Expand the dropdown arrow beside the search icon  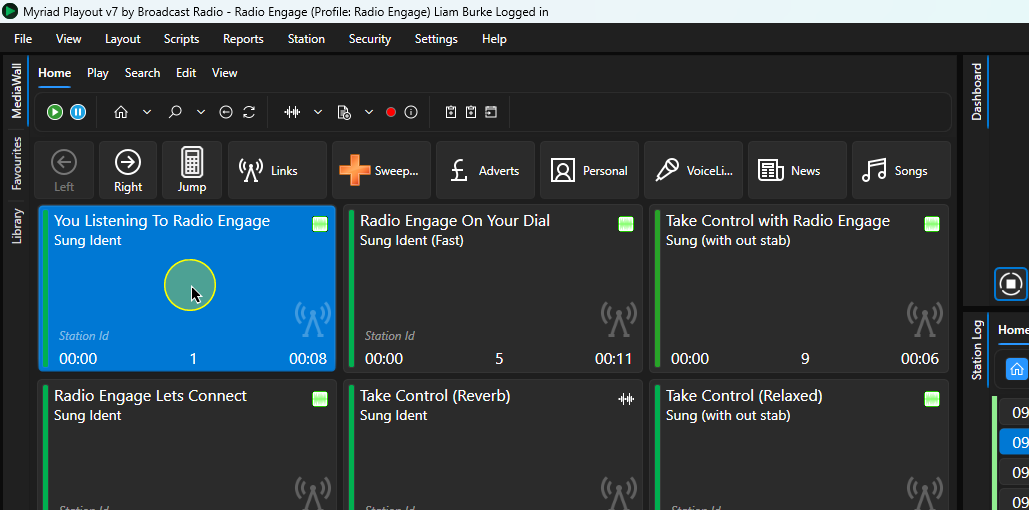point(201,112)
